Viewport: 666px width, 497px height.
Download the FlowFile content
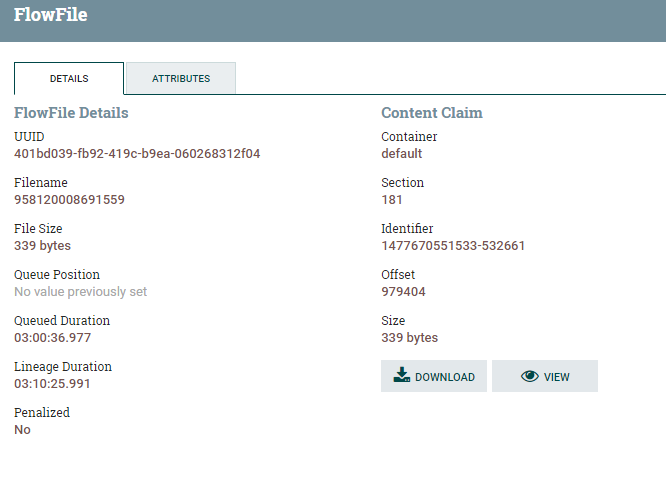point(434,376)
